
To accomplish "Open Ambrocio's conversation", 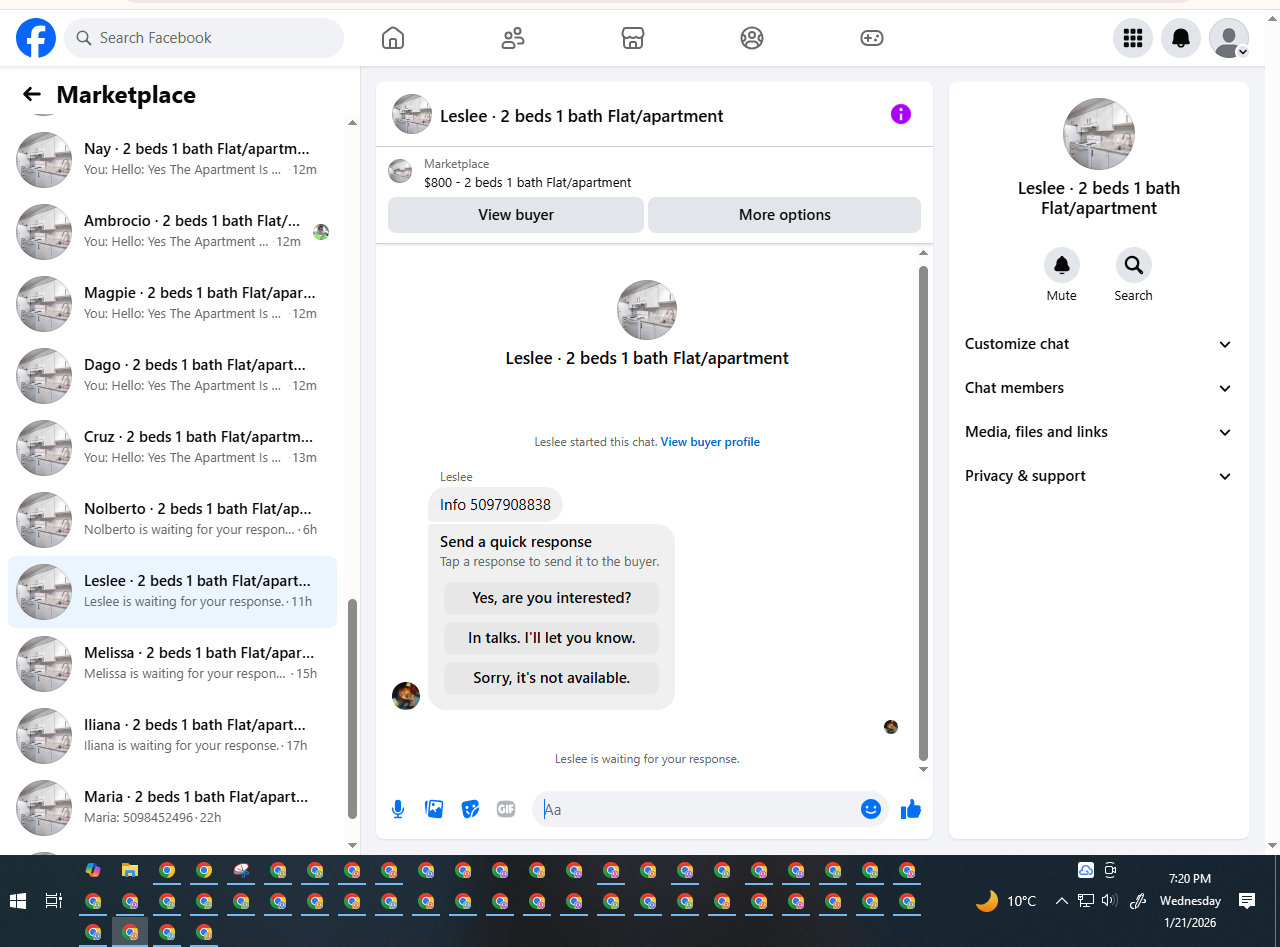I will click(172, 232).
